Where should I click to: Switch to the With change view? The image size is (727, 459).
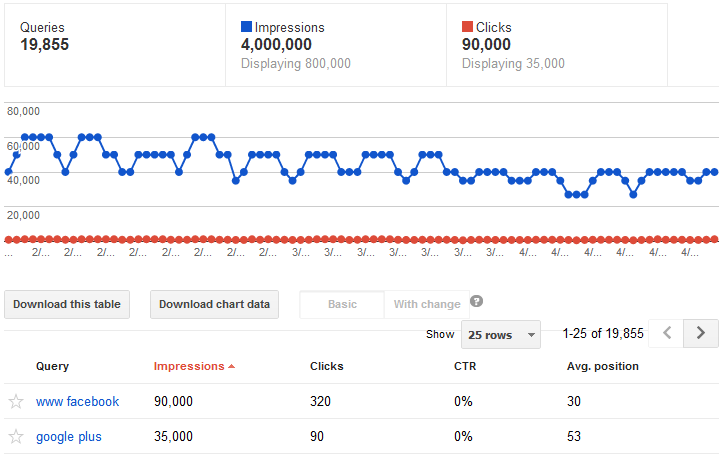click(427, 304)
